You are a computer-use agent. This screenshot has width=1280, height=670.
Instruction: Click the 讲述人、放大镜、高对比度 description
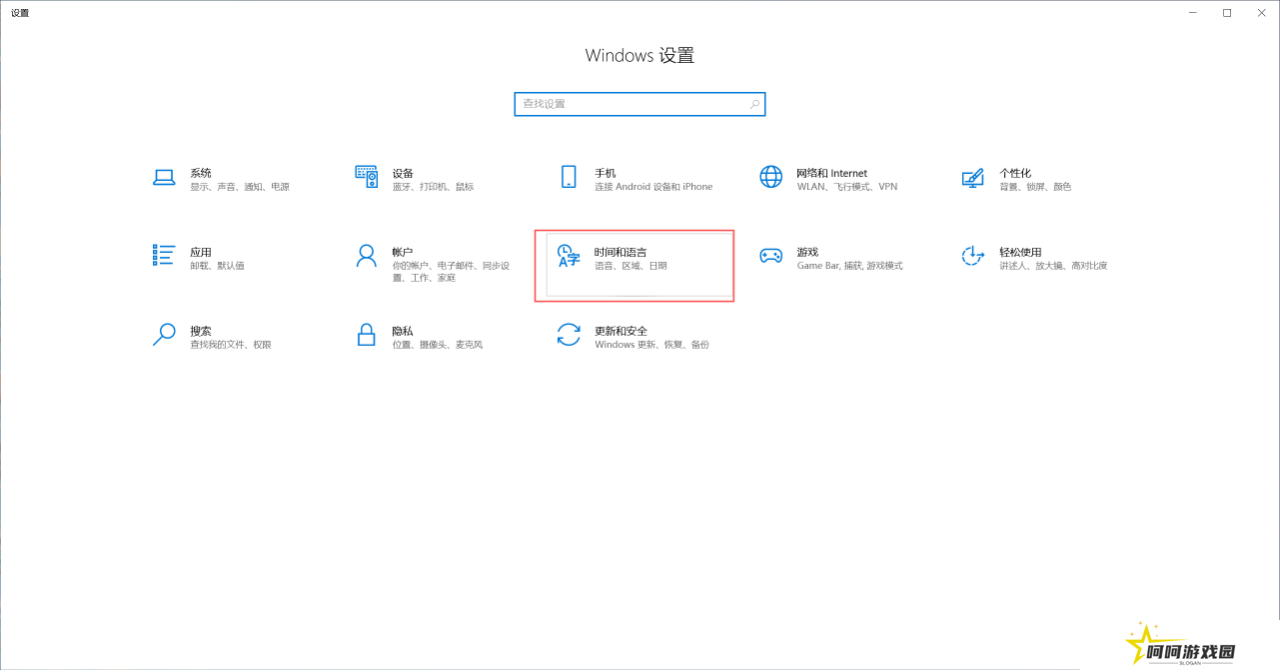tap(1053, 266)
